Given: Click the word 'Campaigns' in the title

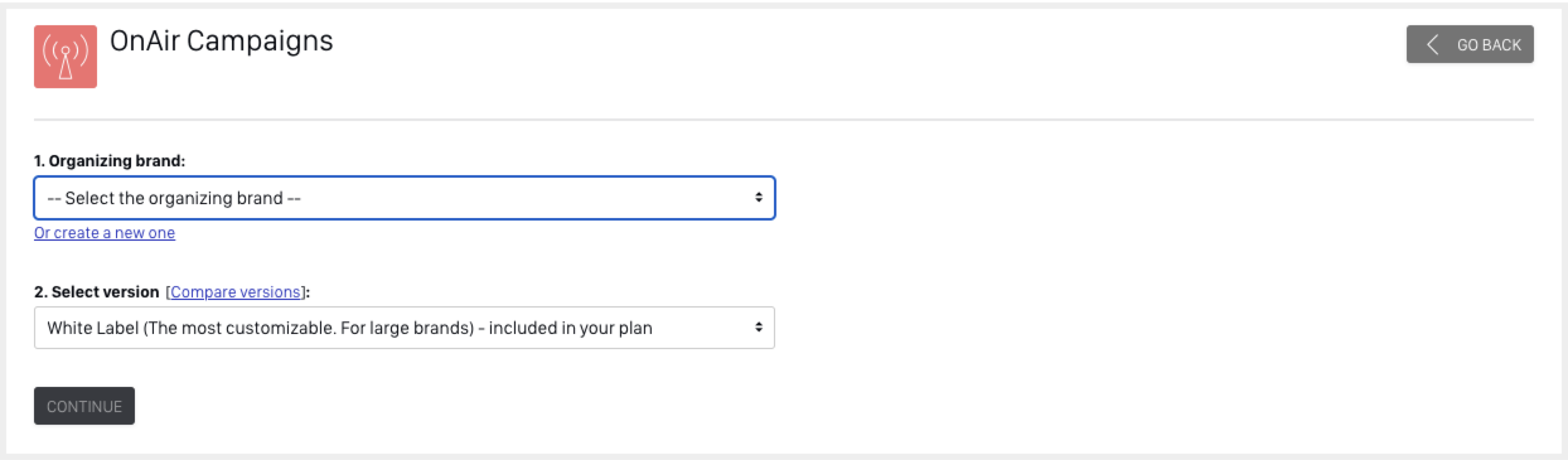Looking at the screenshot, I should click(260, 41).
